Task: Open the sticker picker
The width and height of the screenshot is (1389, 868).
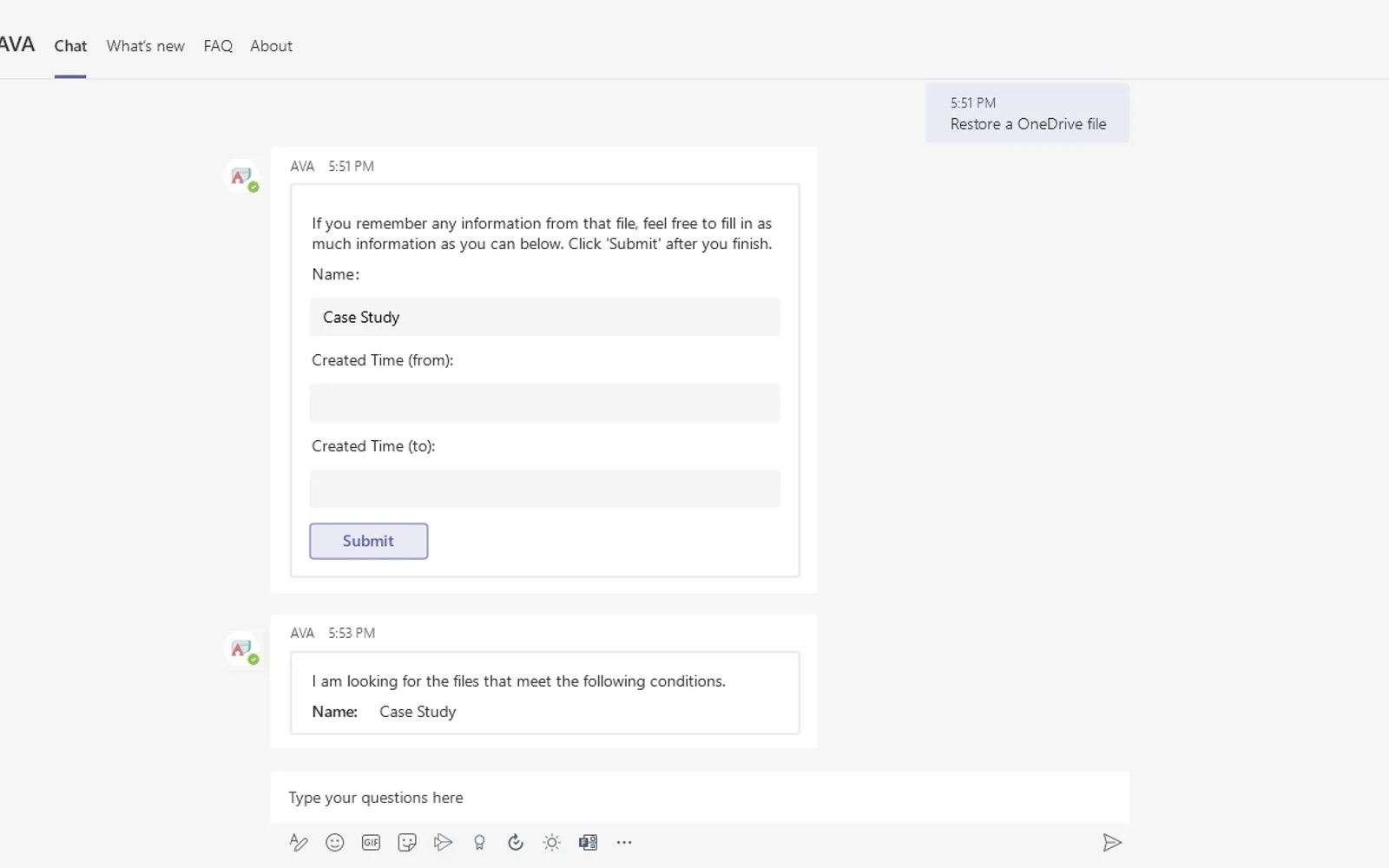Action: 407,842
